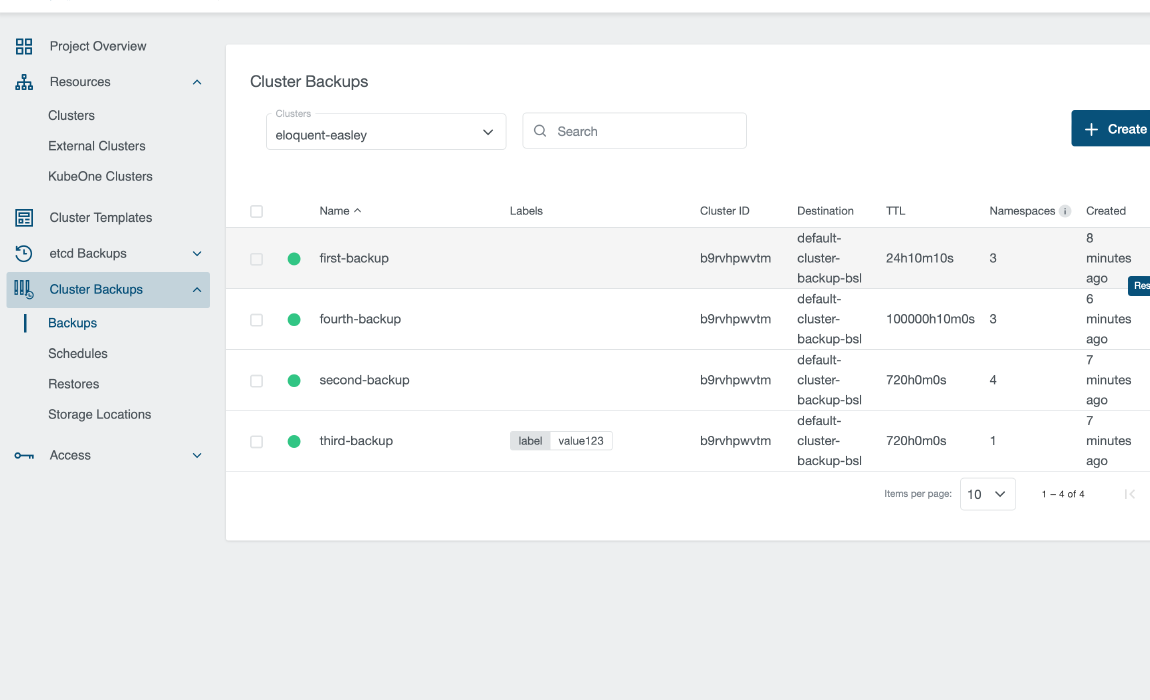The image size is (1150, 700).
Task: Click the etcd Backups clock icon
Action: coord(24,254)
